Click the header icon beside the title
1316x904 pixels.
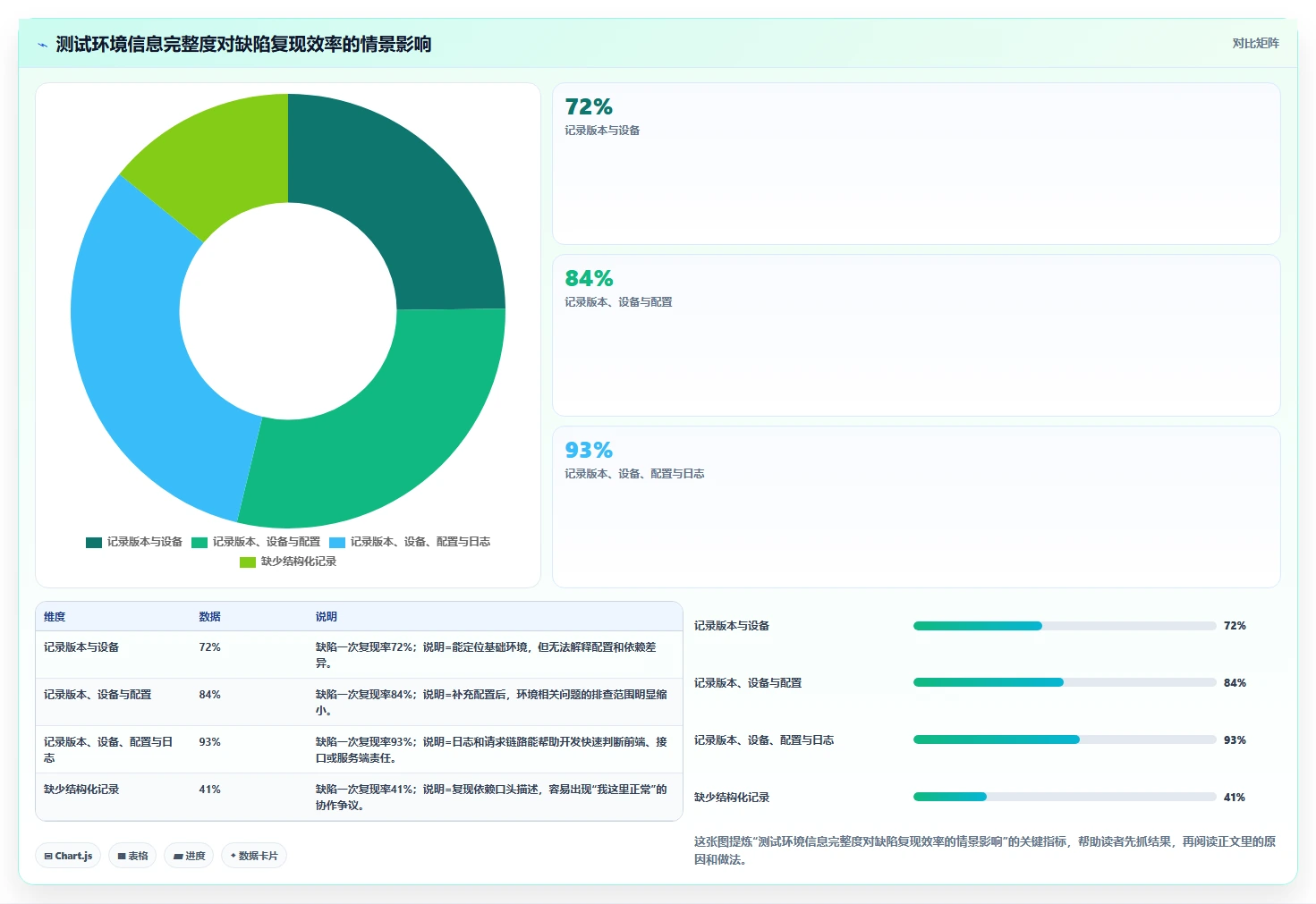(x=42, y=45)
